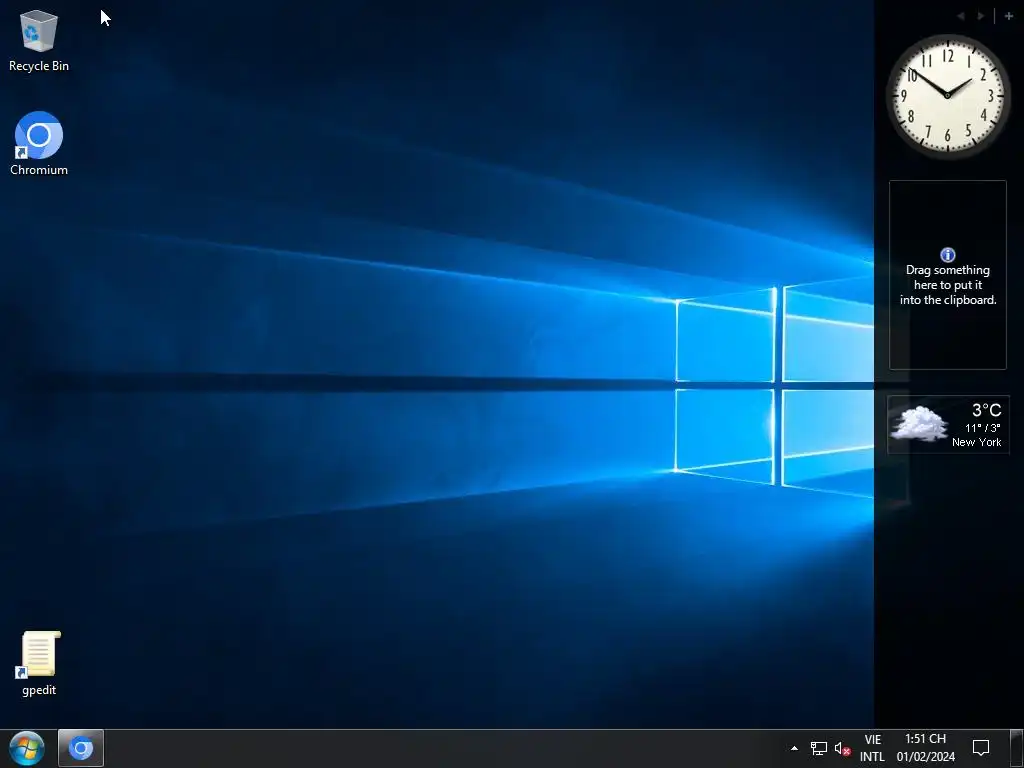Open the network status tray icon
1024x768 pixels.
pyautogui.click(x=818, y=748)
